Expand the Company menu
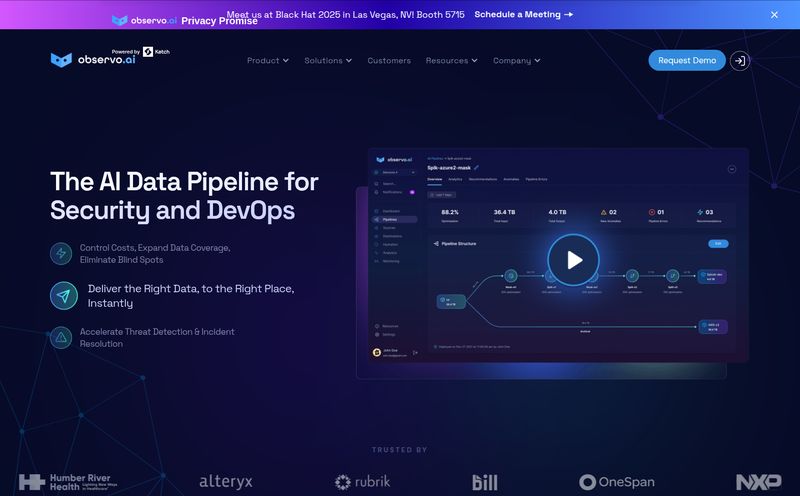Viewport: 800px width, 496px height. pyautogui.click(x=516, y=60)
